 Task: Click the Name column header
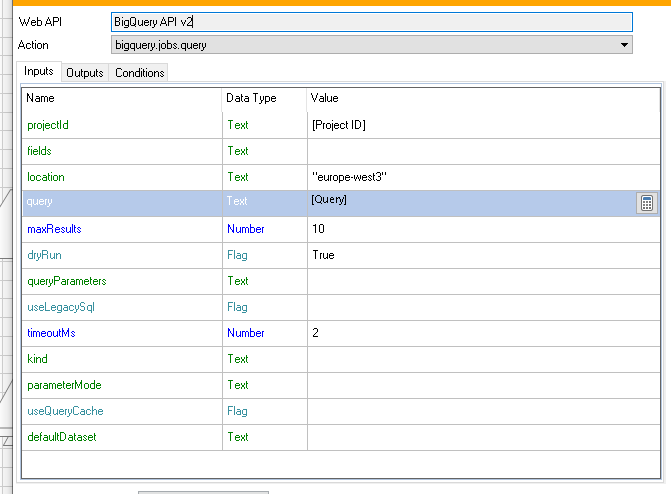click(41, 98)
